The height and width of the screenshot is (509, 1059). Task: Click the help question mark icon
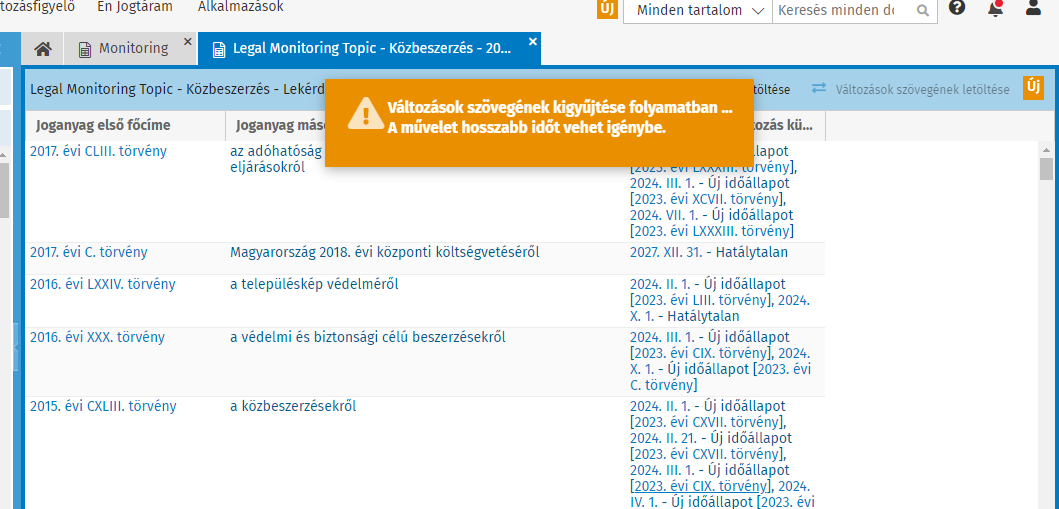tap(957, 9)
